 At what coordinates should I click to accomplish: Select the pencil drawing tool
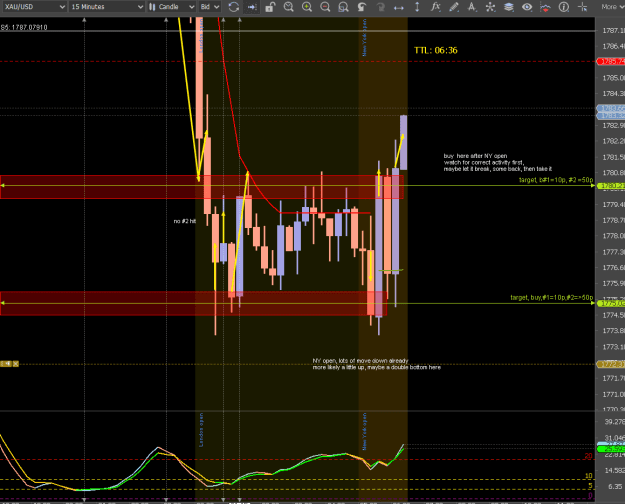click(454, 7)
